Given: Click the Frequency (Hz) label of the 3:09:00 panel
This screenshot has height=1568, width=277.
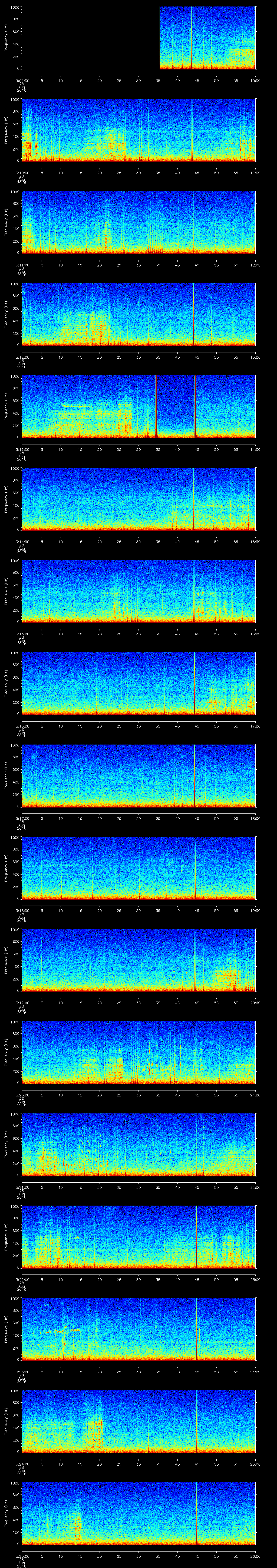Looking at the screenshot, I should [6, 38].
